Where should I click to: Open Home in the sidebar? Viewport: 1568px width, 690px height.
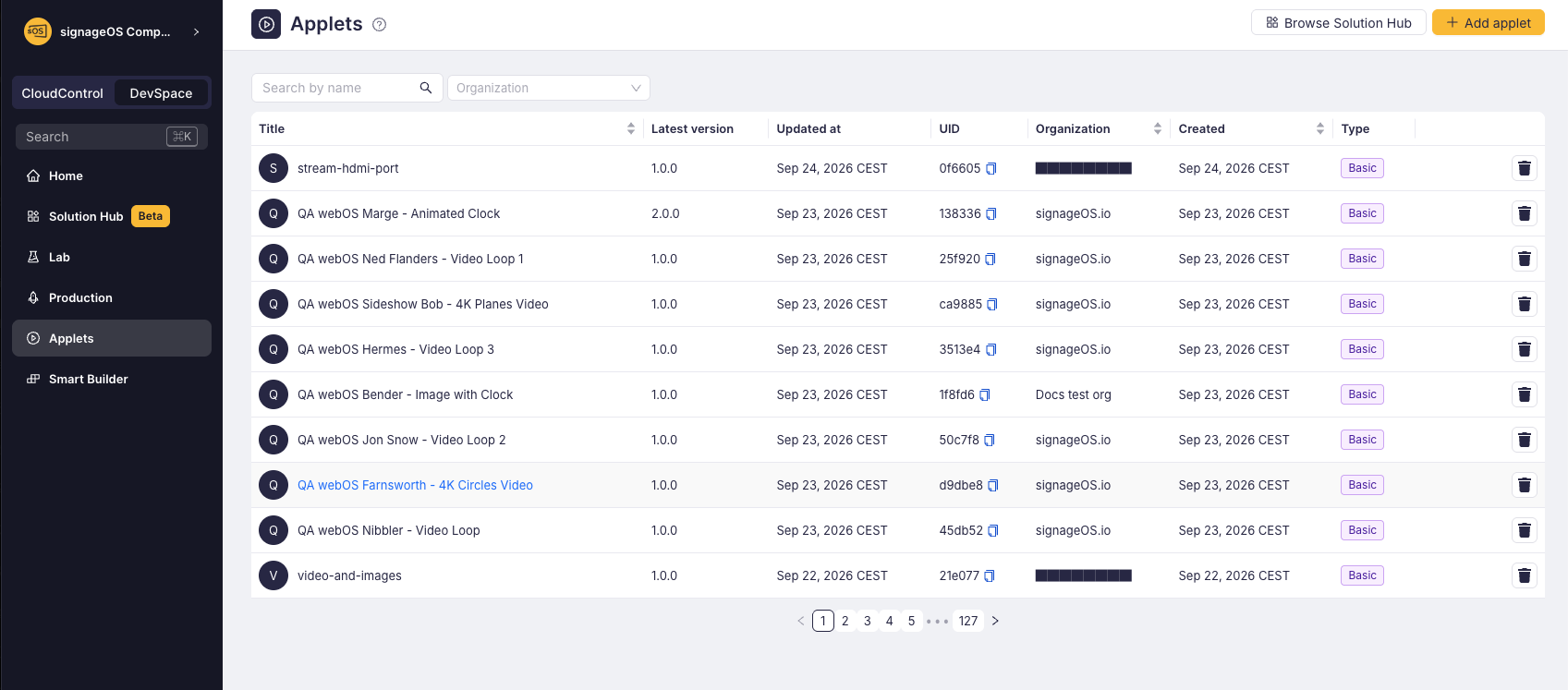point(112,176)
